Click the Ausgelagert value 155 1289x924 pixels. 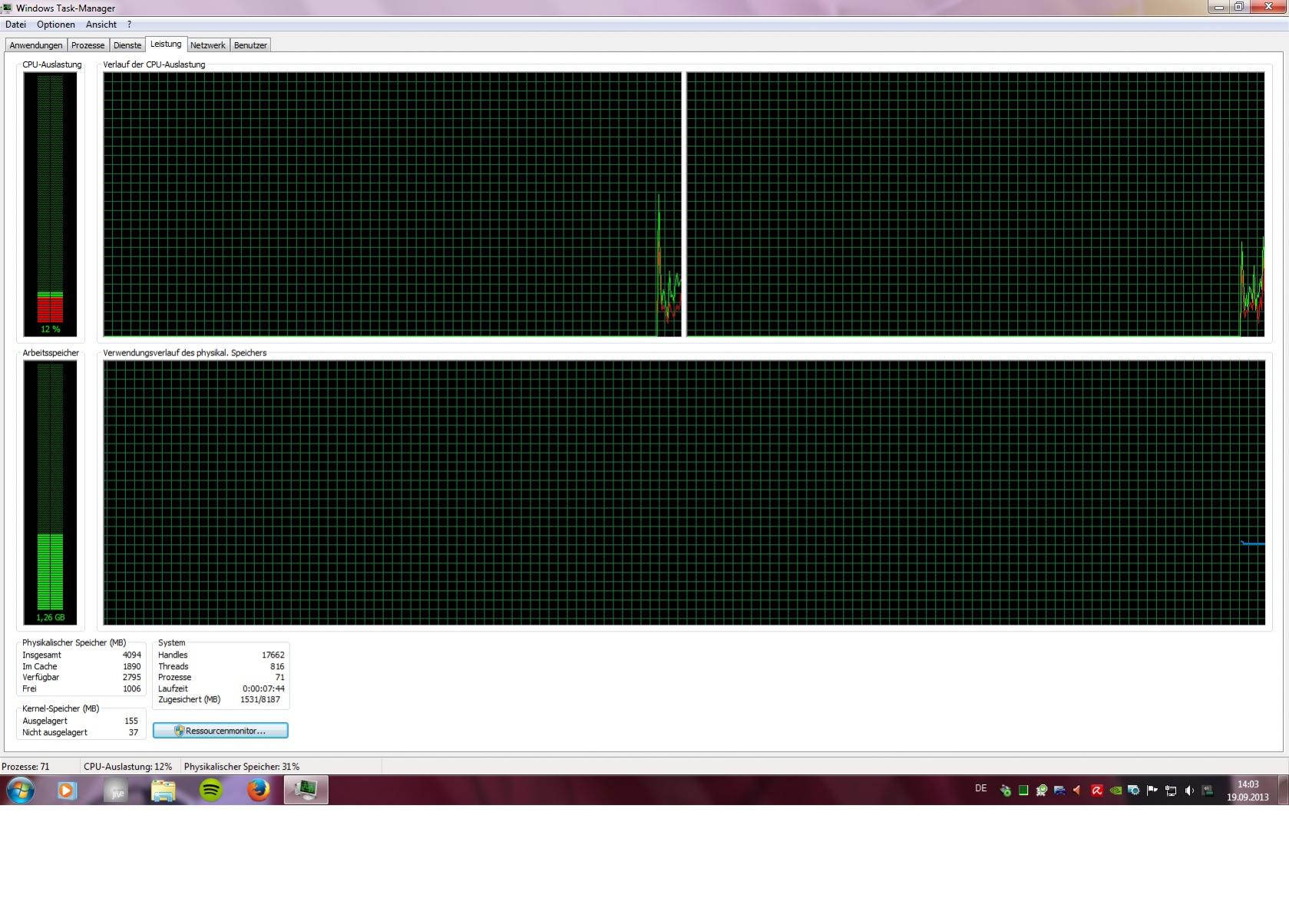pos(131,721)
